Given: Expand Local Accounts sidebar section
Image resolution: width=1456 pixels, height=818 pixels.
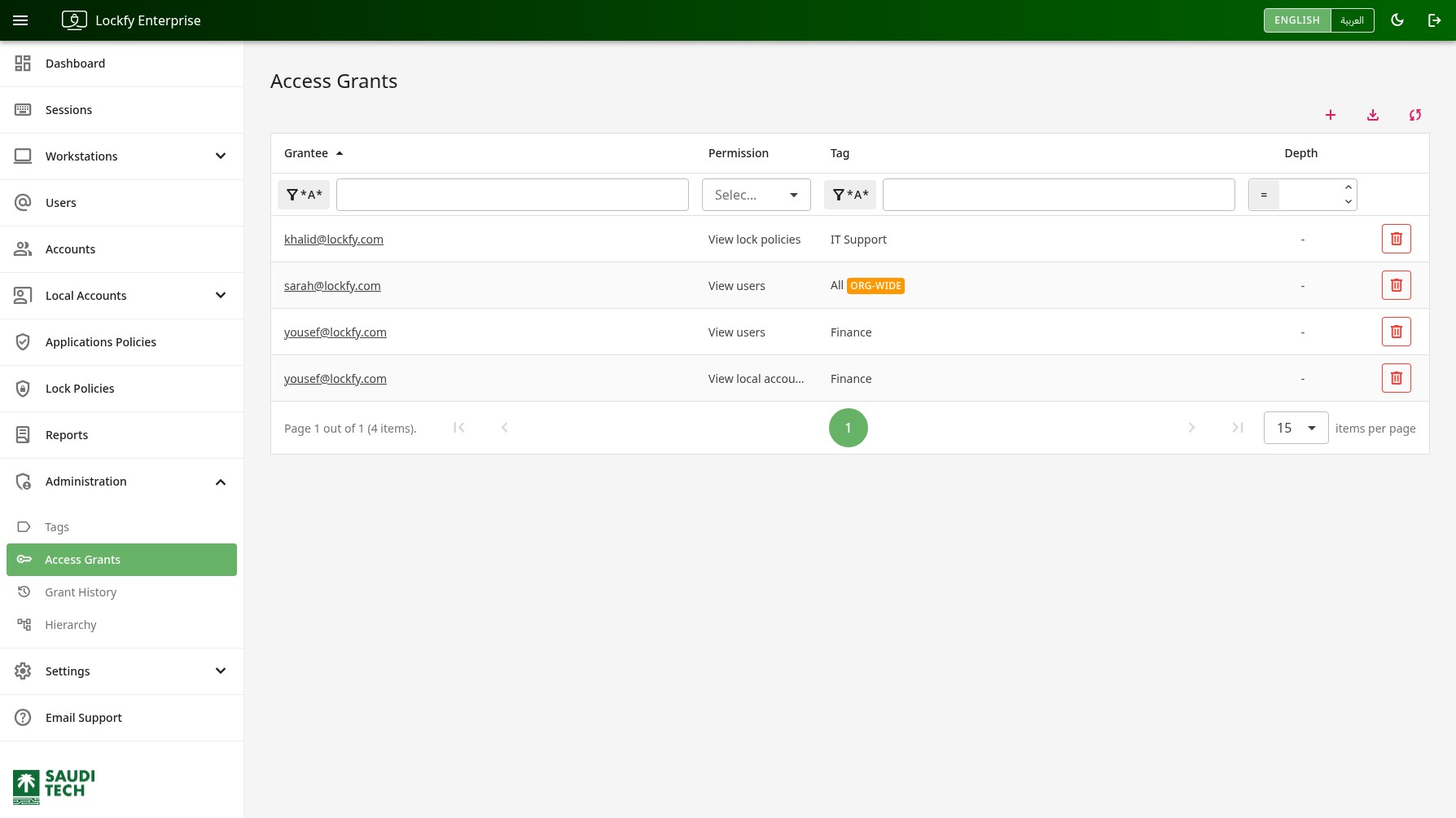Looking at the screenshot, I should pos(122,296).
